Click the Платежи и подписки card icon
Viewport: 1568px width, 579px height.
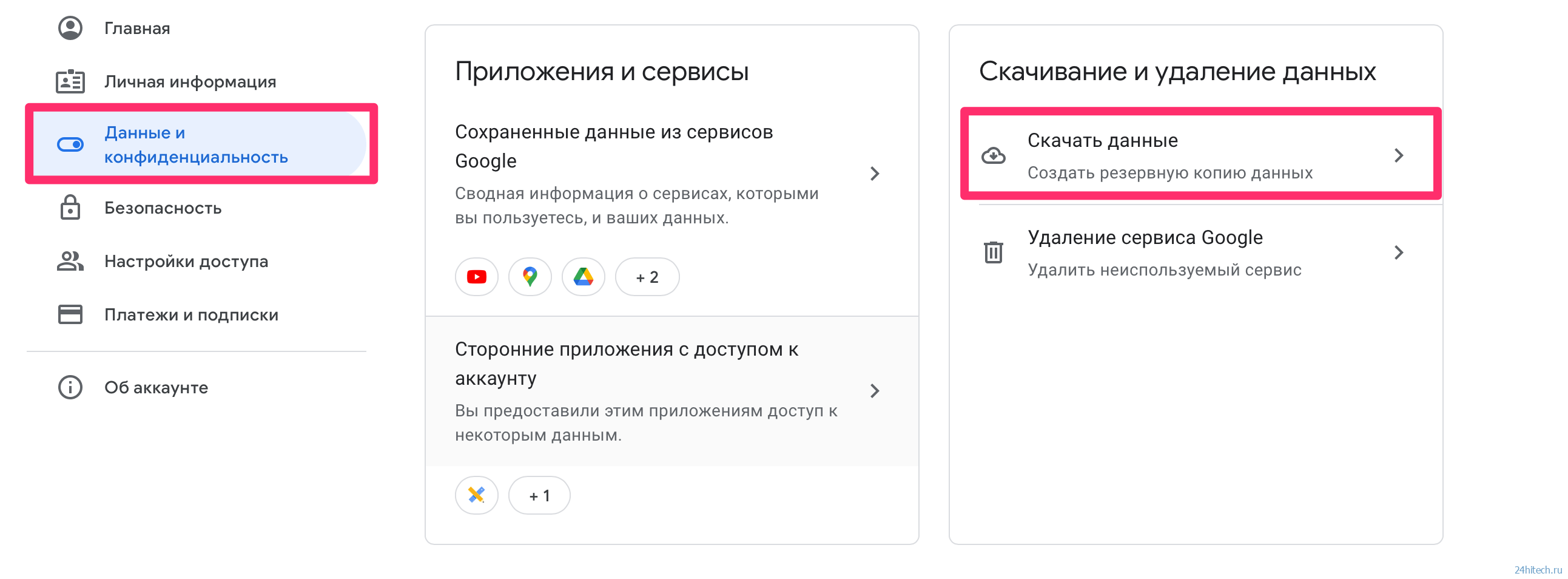[70, 315]
